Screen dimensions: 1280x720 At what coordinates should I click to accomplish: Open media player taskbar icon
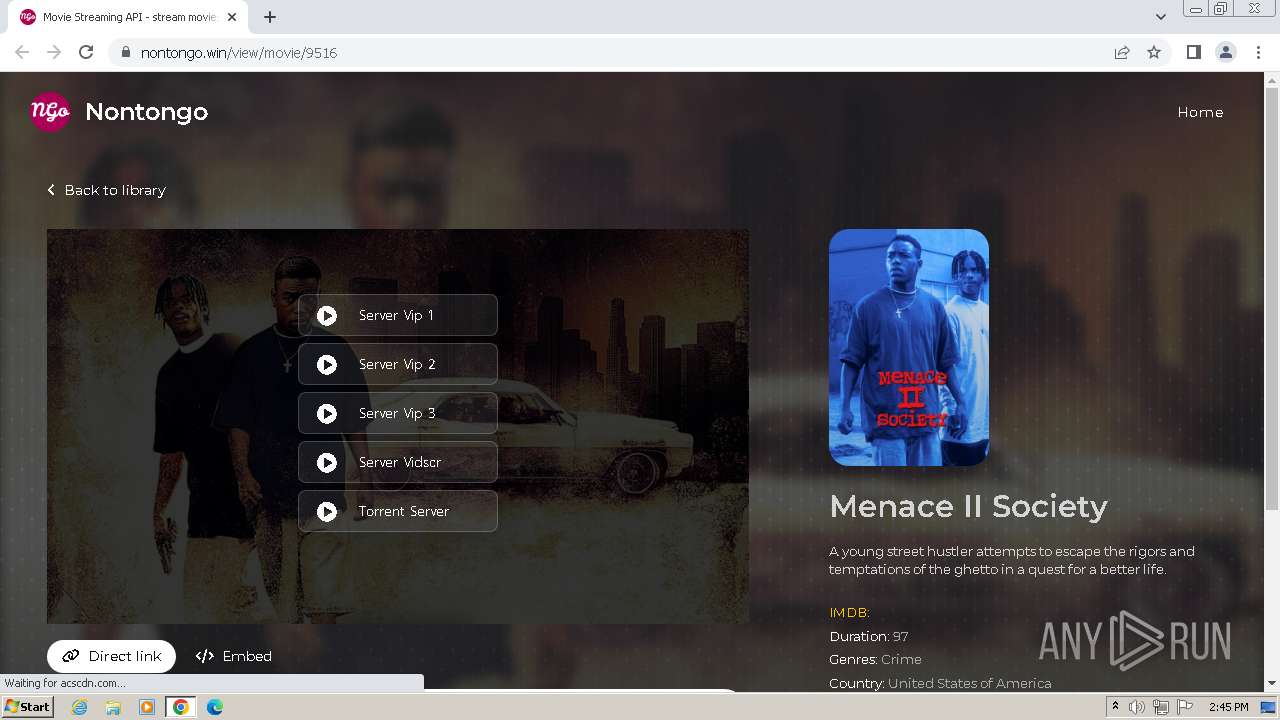click(147, 707)
